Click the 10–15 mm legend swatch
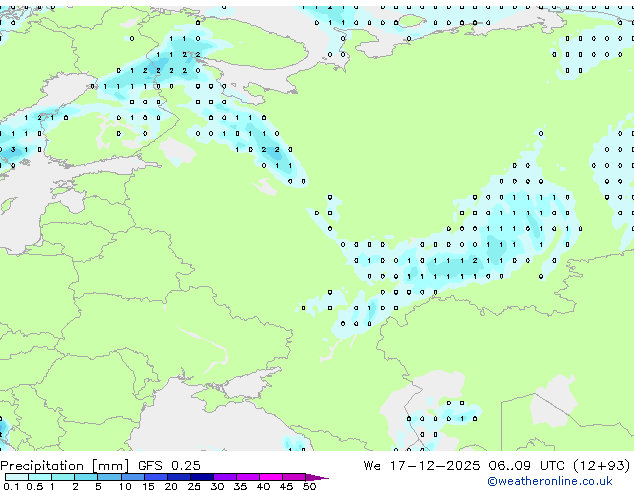The image size is (634, 490). [133, 477]
